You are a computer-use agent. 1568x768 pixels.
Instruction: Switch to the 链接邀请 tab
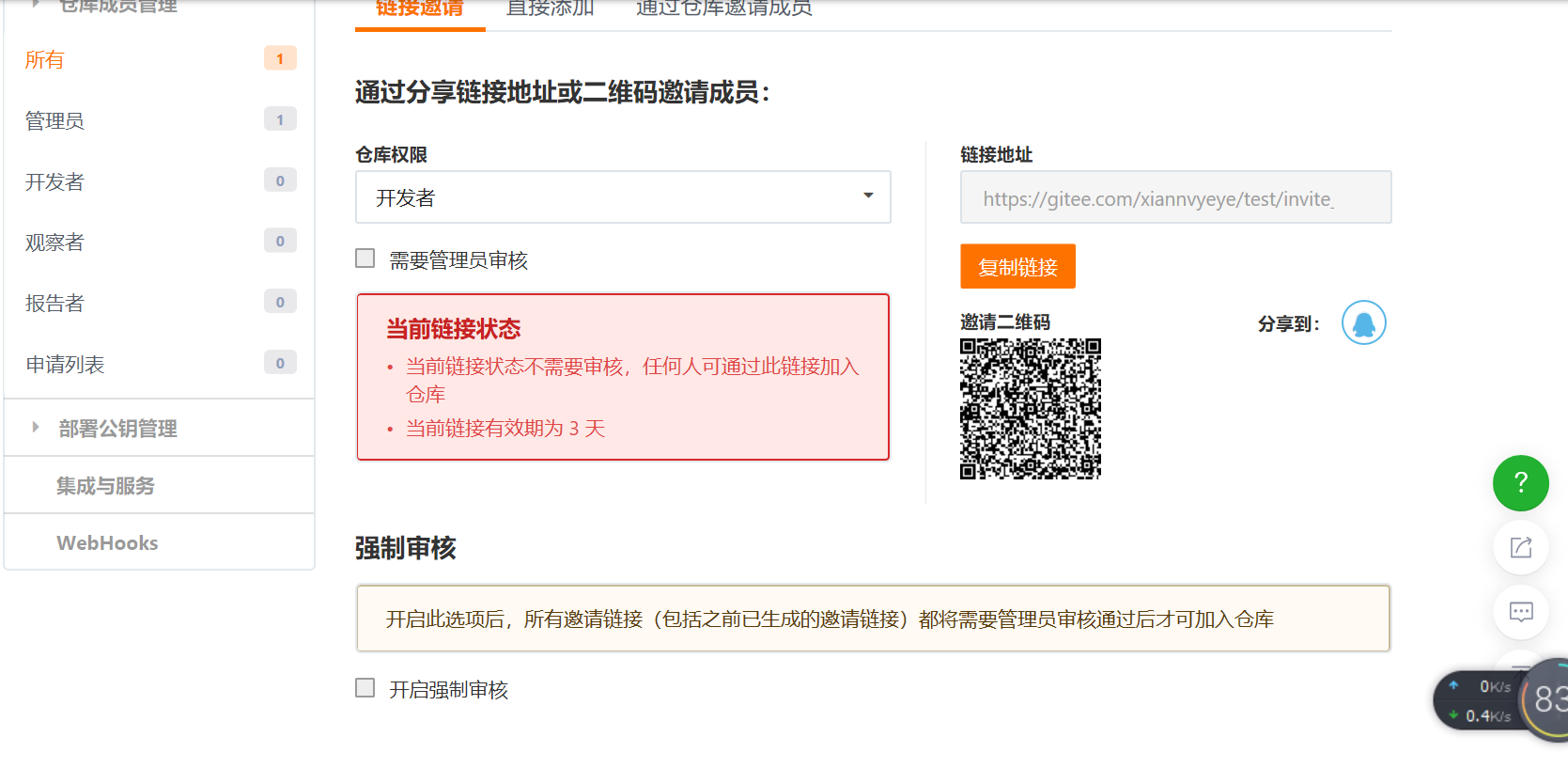pyautogui.click(x=420, y=9)
